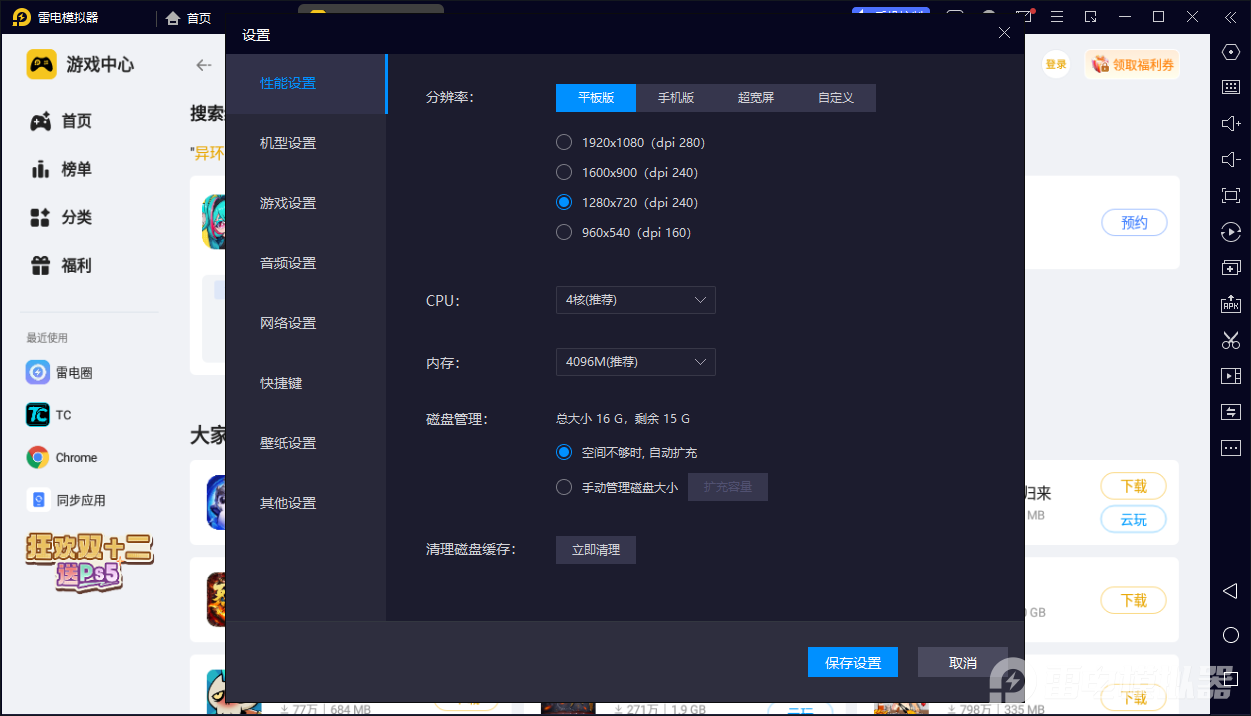This screenshot has height=716, width=1251.
Task: Choose 空间不够时,自动扩充 disk option
Action: [627, 453]
